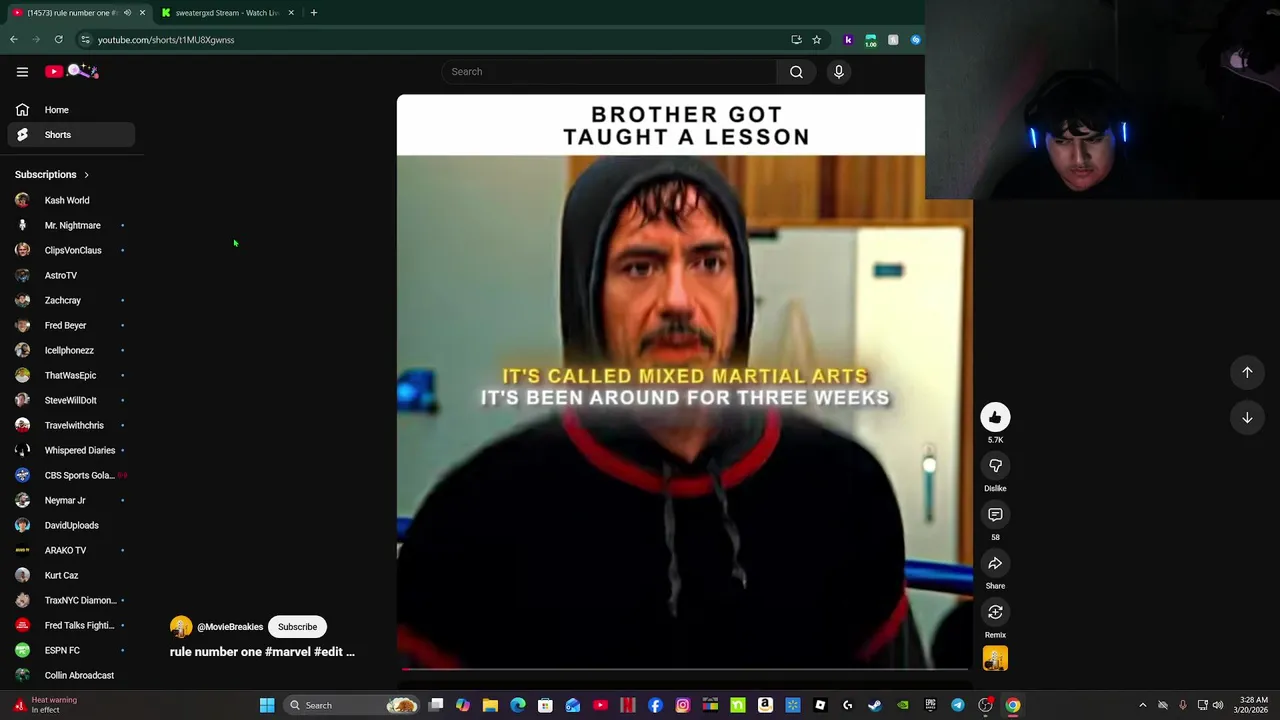Open the Remix option
Viewport: 1280px width, 720px height.
pyautogui.click(x=995, y=612)
